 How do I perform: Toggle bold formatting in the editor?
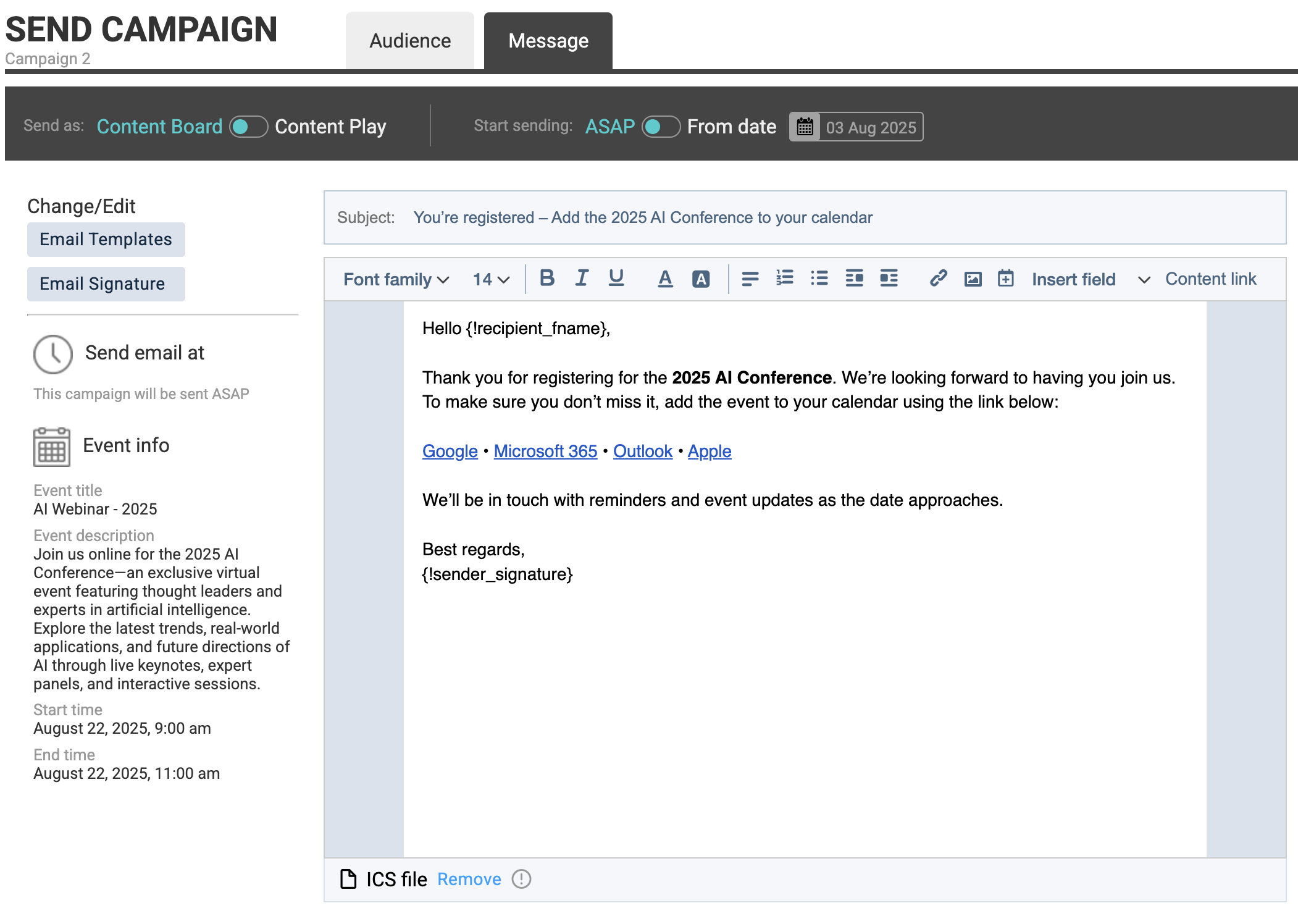point(546,279)
